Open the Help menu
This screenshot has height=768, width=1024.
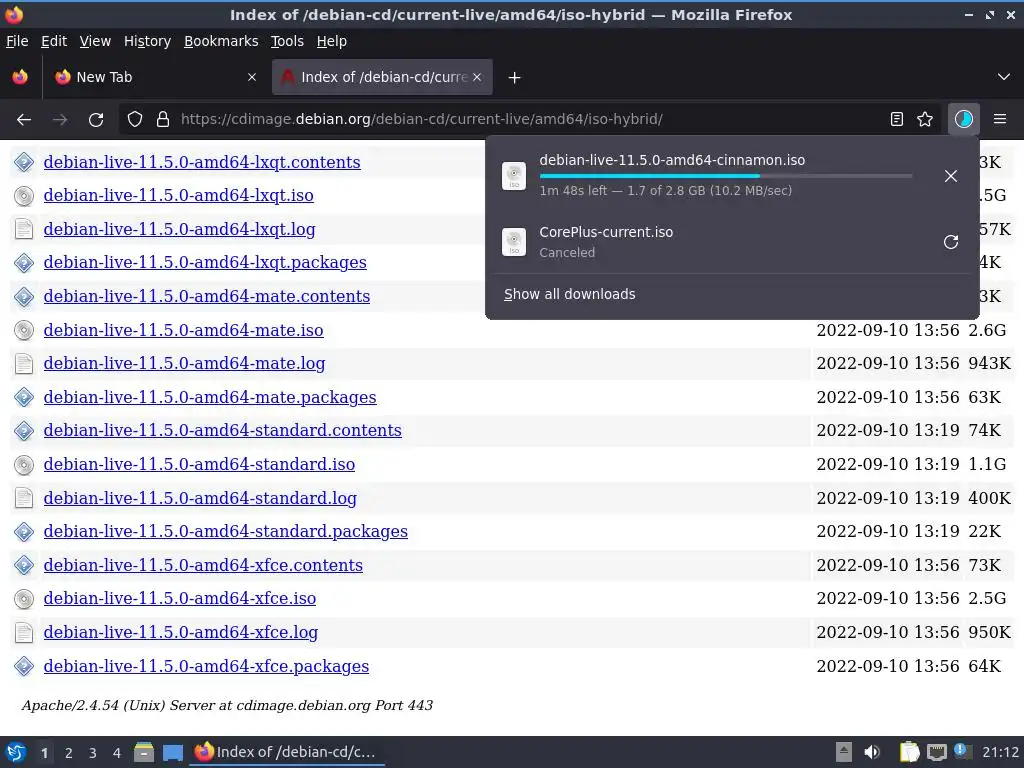[332, 41]
